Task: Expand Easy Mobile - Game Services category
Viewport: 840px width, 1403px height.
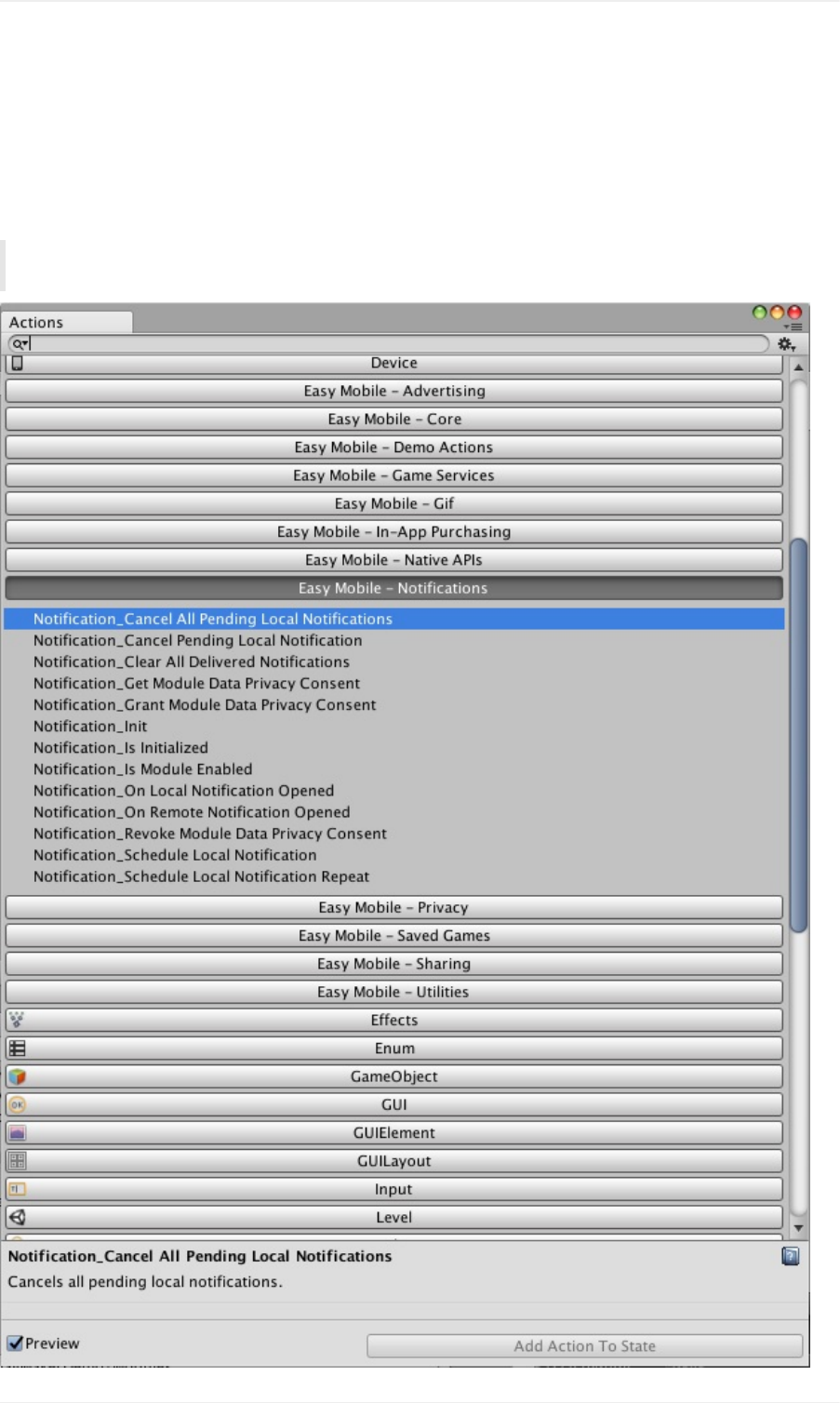Action: pos(394,475)
